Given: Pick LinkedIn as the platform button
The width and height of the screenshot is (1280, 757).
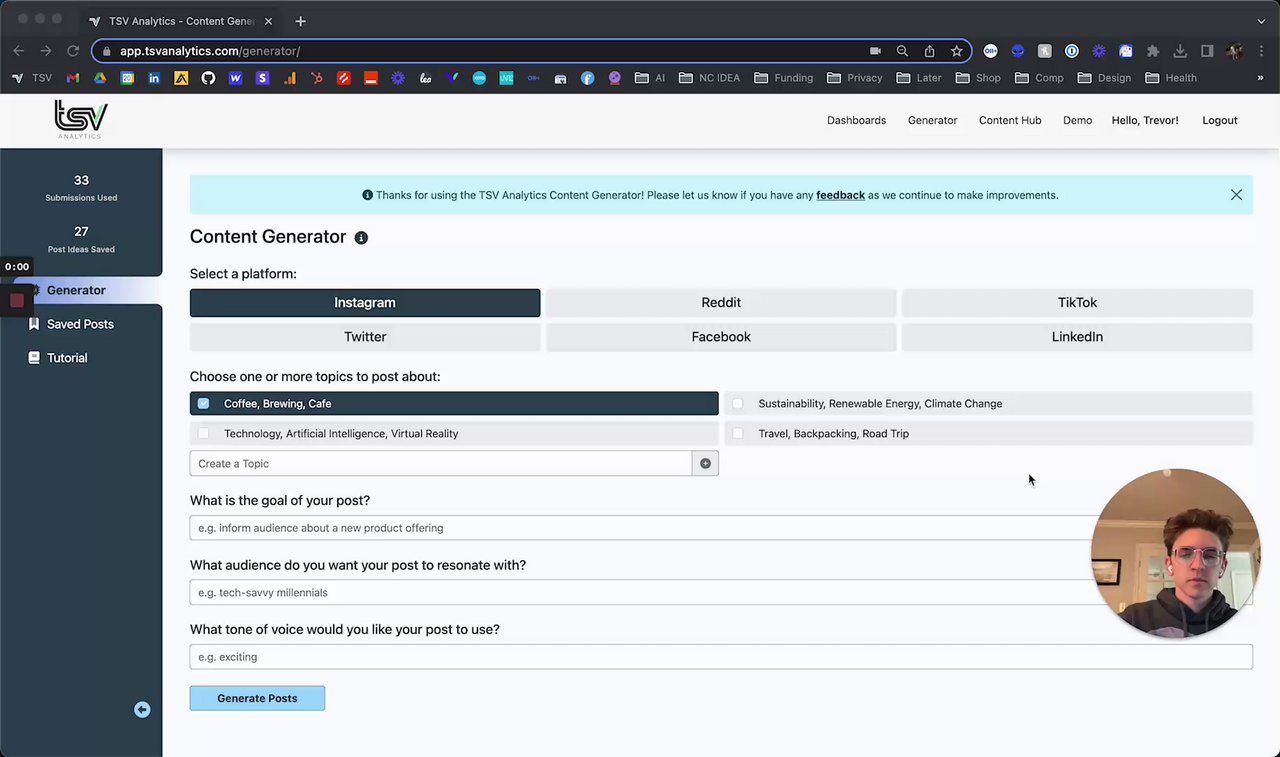Looking at the screenshot, I should point(1077,337).
